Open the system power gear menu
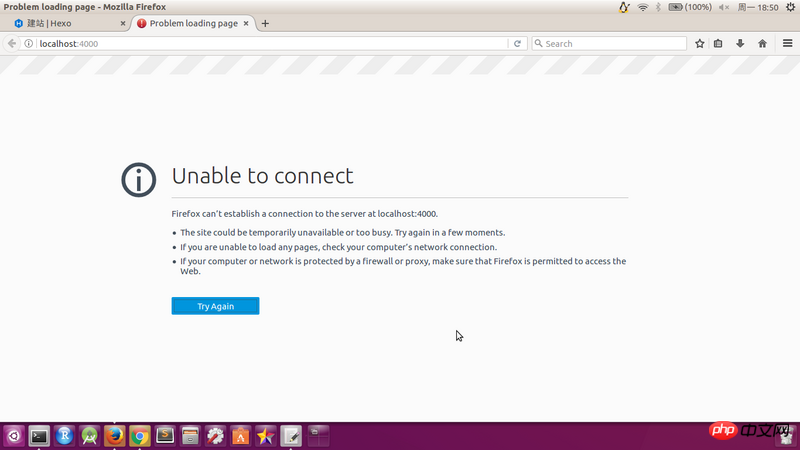 (x=790, y=7)
